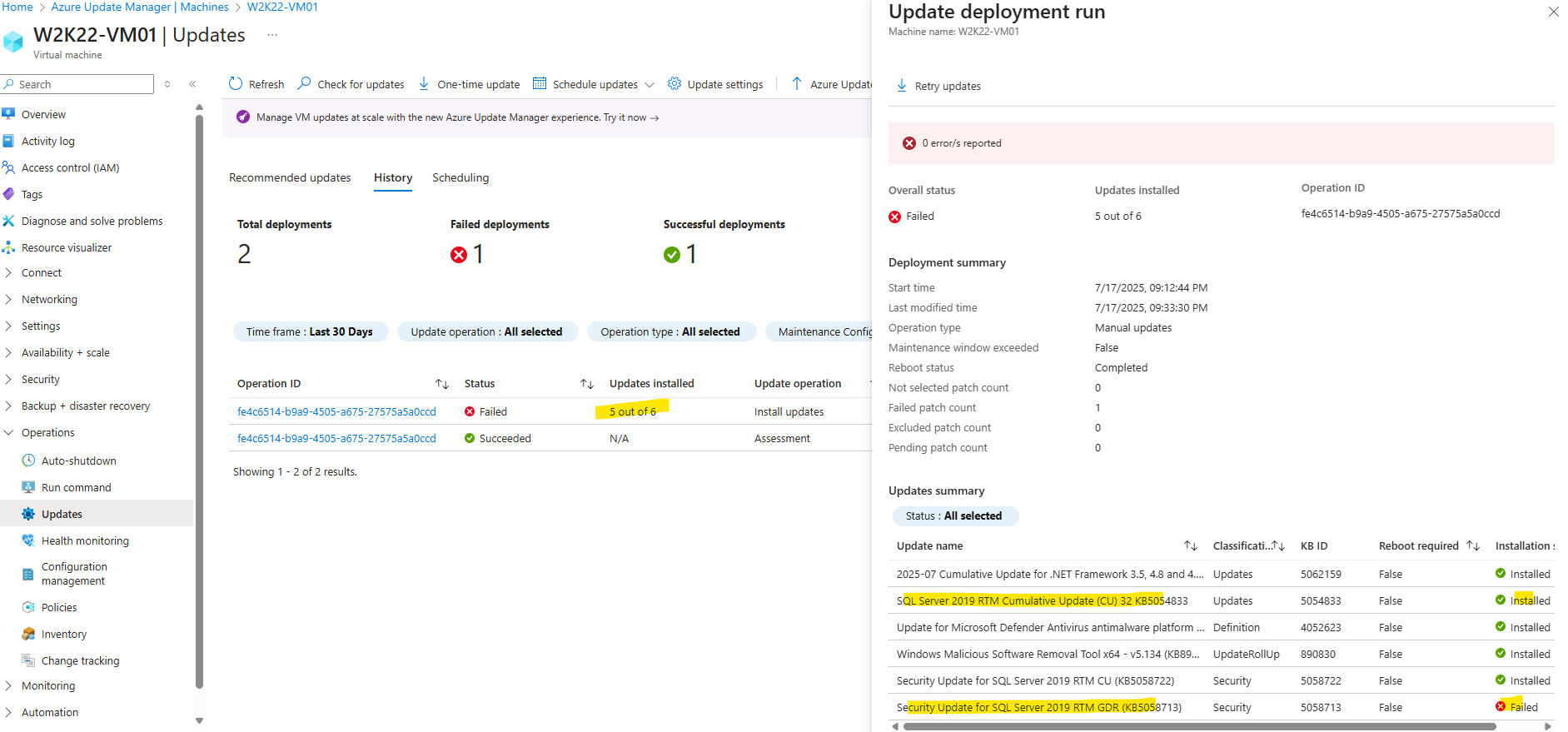This screenshot has height=732, width=1568.
Task: Expand the Monitoring section
Action: (8, 686)
